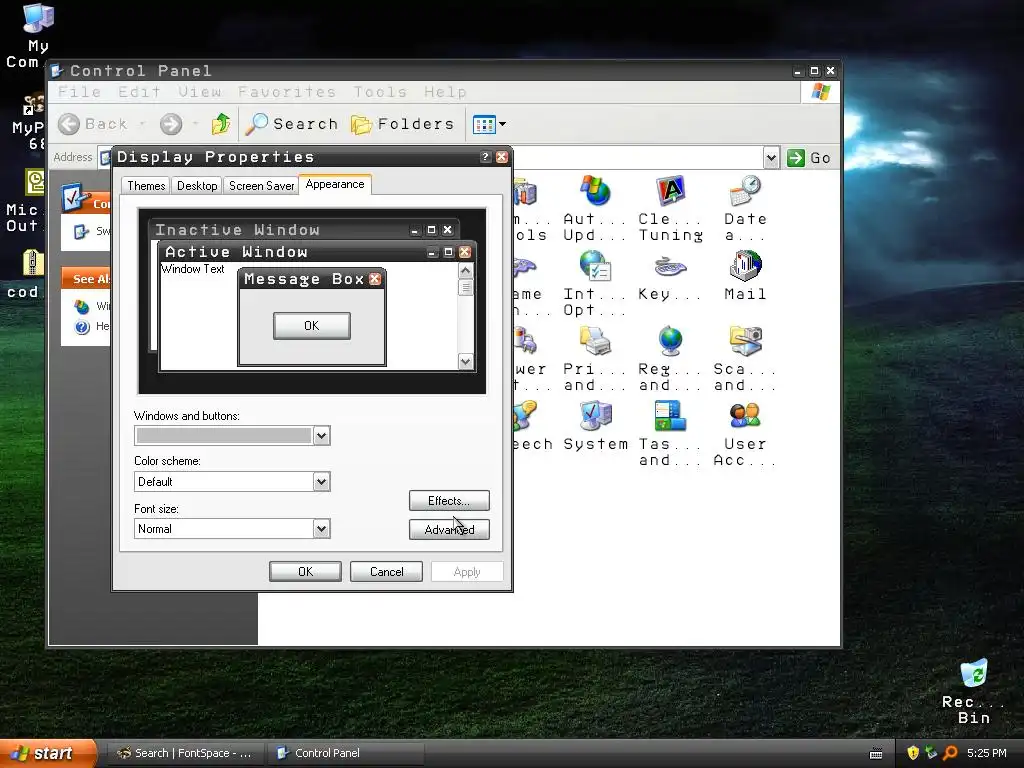Click OK in the Message Box preview

click(x=312, y=326)
